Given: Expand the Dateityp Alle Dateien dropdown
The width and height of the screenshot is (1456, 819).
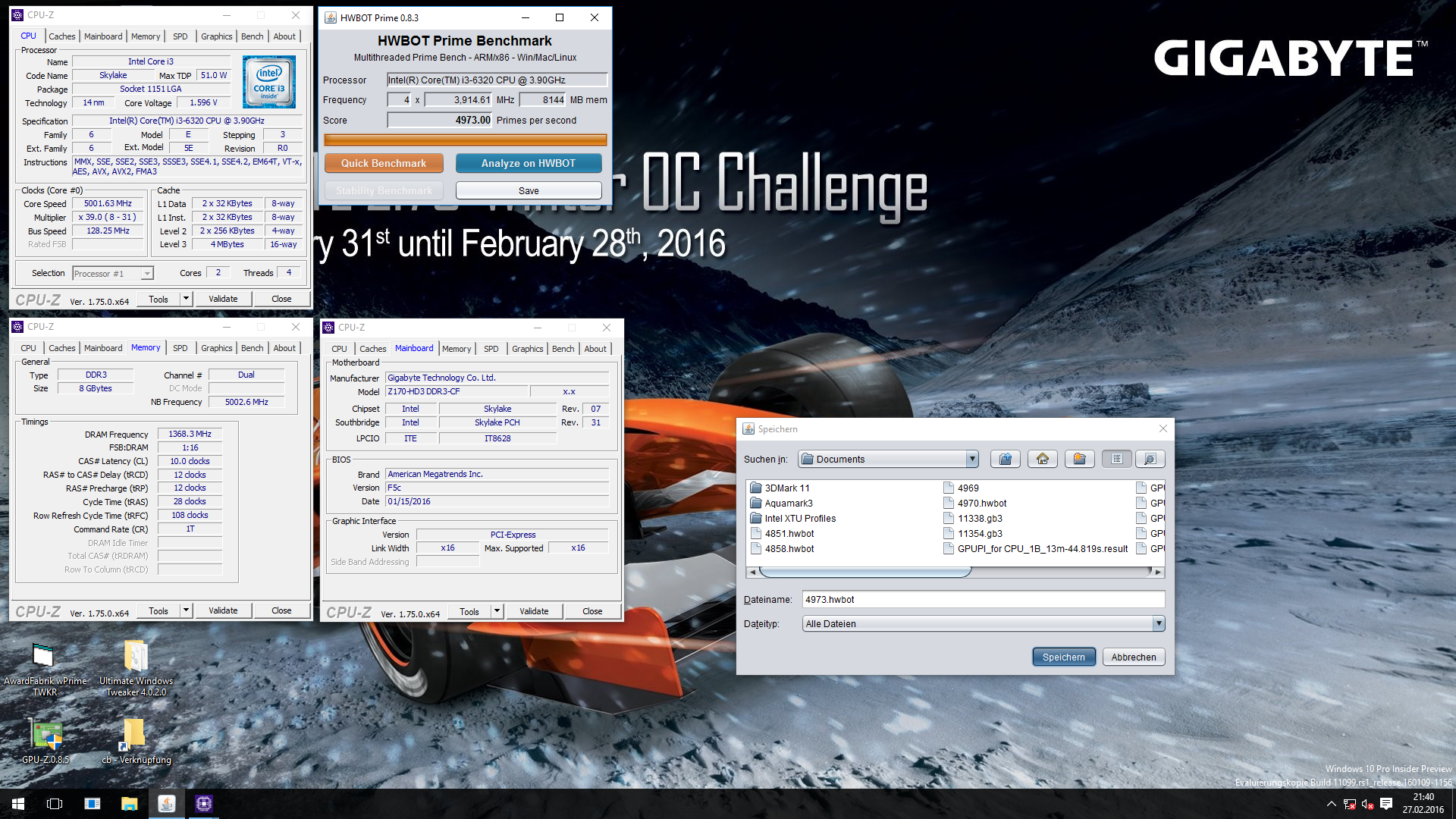Looking at the screenshot, I should [x=1158, y=623].
